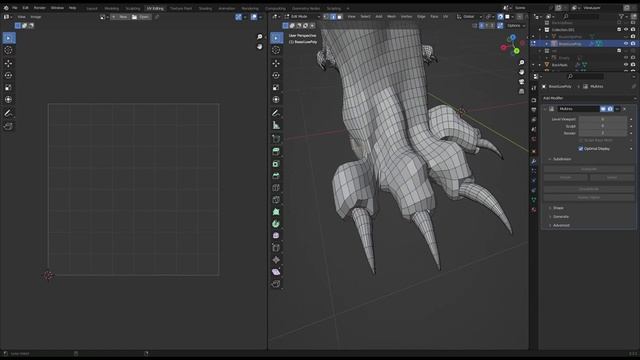The height and width of the screenshot is (360, 640).
Task: Select the Annotate tool in 3D viewport toolbar
Action: [276, 113]
